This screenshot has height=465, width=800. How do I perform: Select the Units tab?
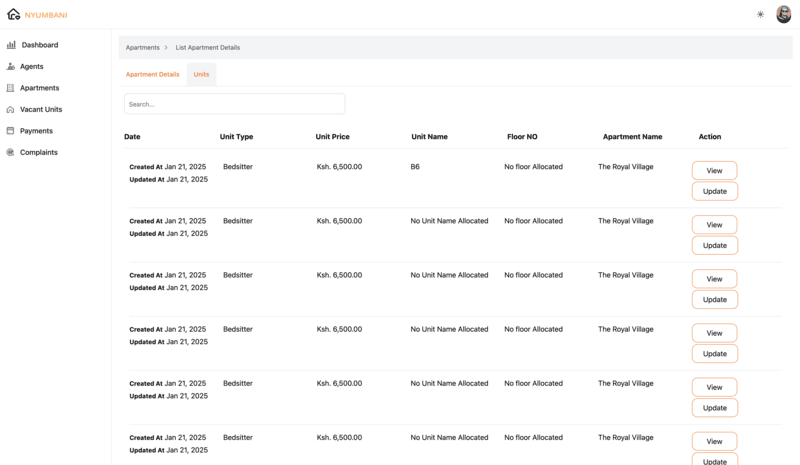[x=201, y=75]
